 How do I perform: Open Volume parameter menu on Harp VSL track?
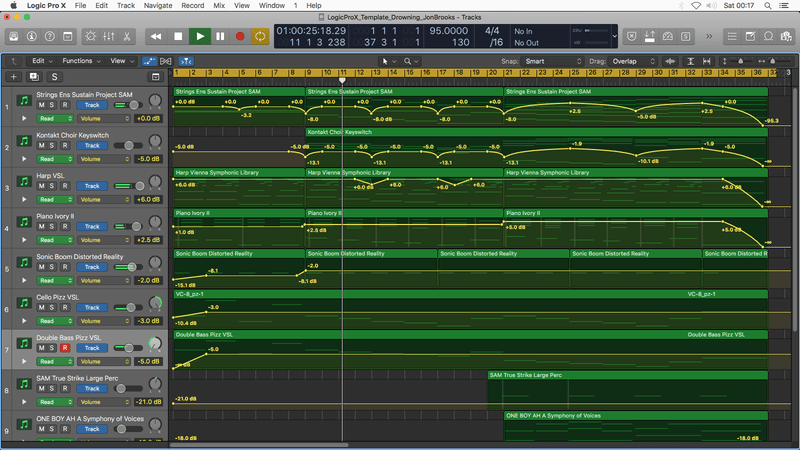(104, 199)
